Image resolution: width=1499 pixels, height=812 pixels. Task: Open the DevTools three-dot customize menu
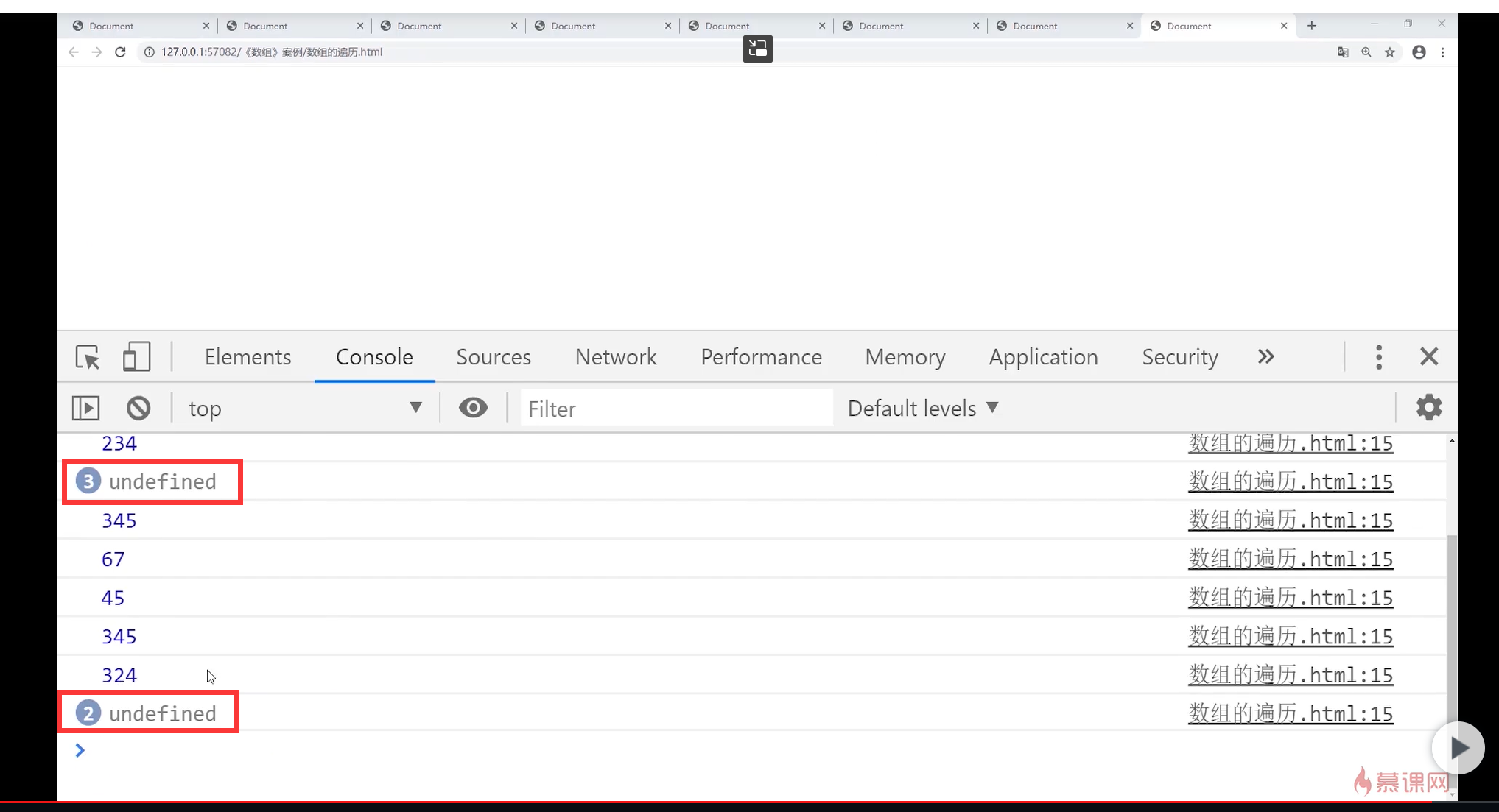(x=1379, y=357)
